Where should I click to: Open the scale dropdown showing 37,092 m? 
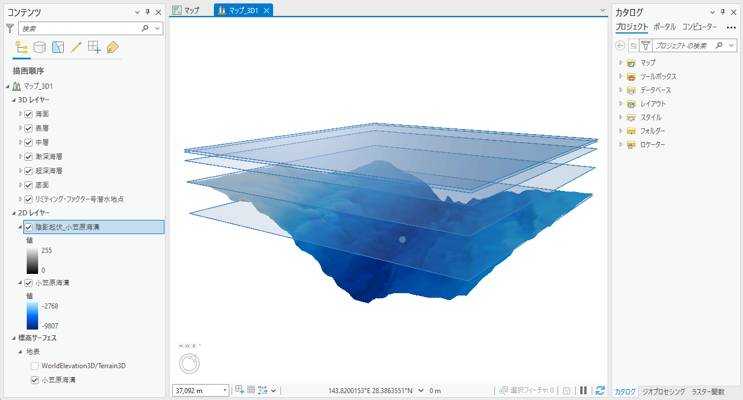pyautogui.click(x=225, y=391)
